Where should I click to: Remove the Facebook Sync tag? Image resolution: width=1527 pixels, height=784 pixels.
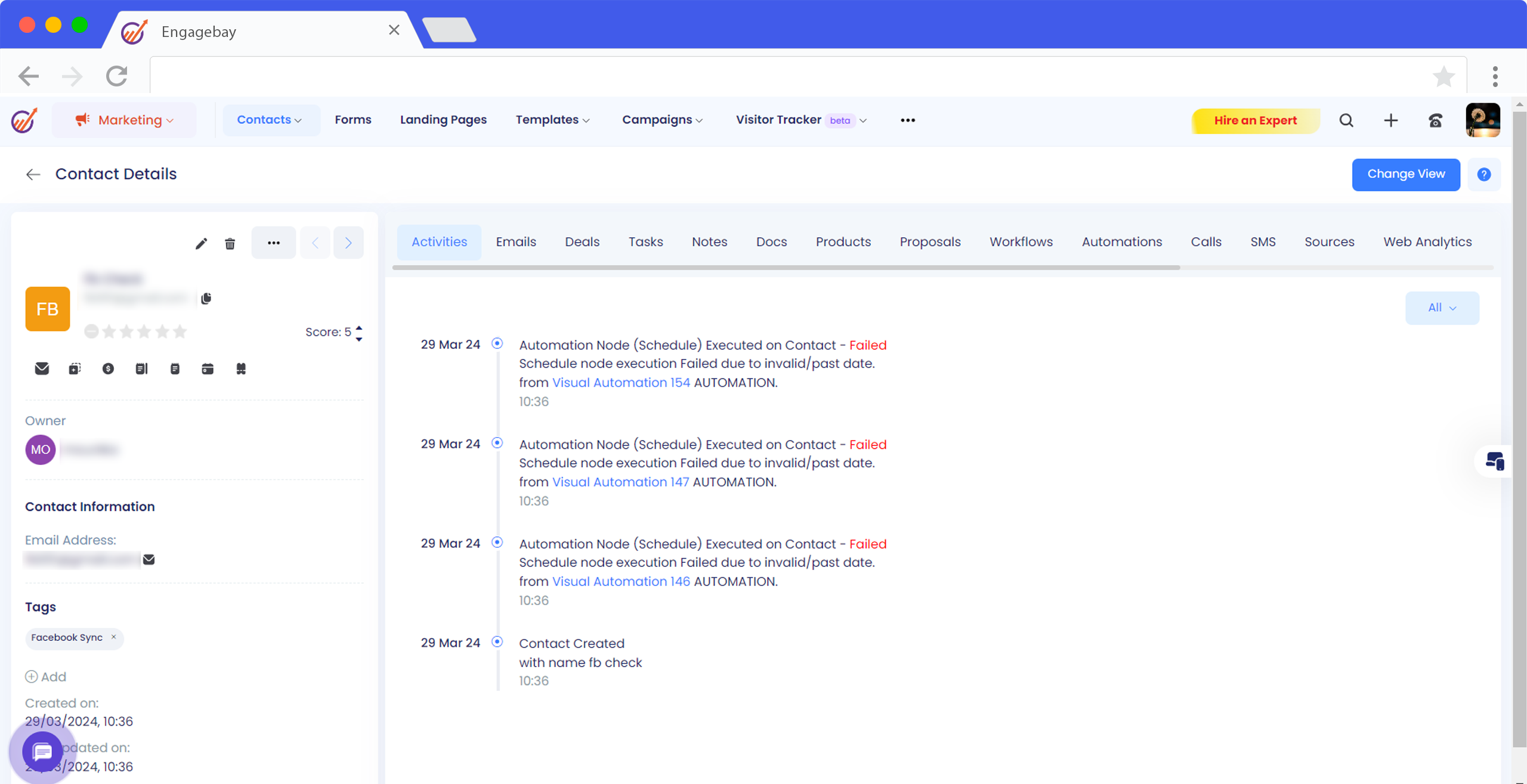(114, 637)
